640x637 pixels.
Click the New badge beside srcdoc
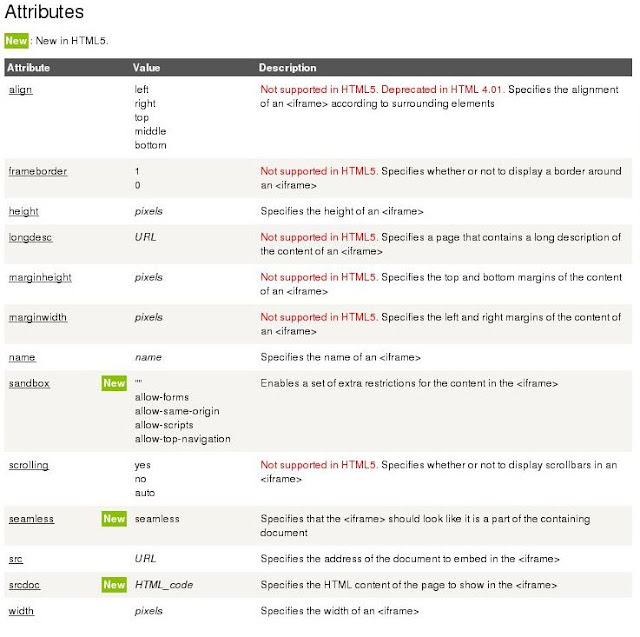114,584
